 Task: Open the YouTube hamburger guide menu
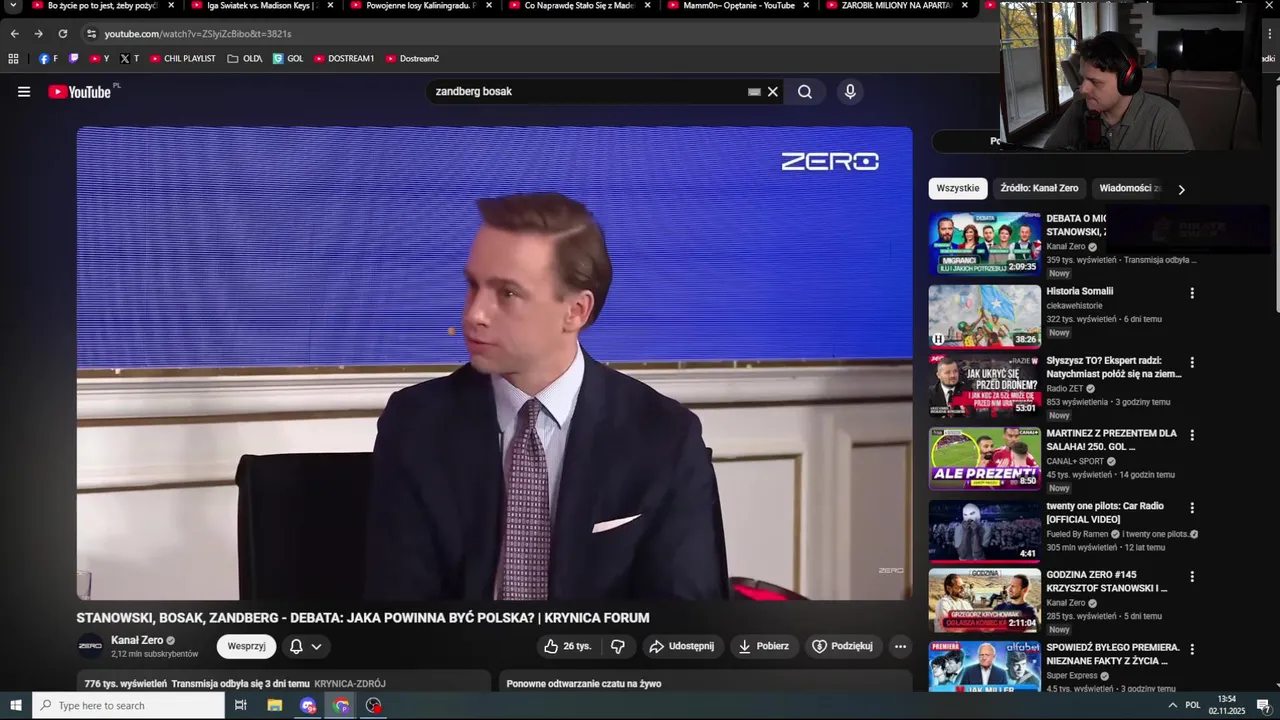pyautogui.click(x=24, y=92)
